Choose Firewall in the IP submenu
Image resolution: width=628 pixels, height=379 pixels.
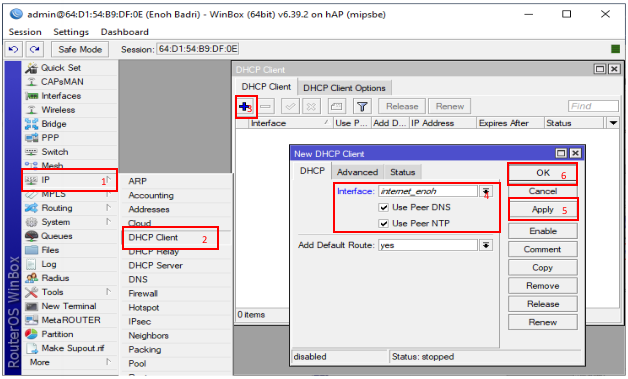point(143,293)
